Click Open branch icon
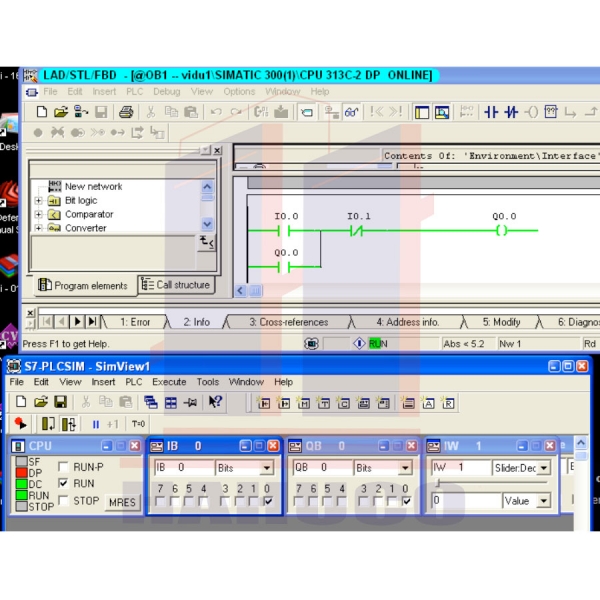 [x=571, y=112]
